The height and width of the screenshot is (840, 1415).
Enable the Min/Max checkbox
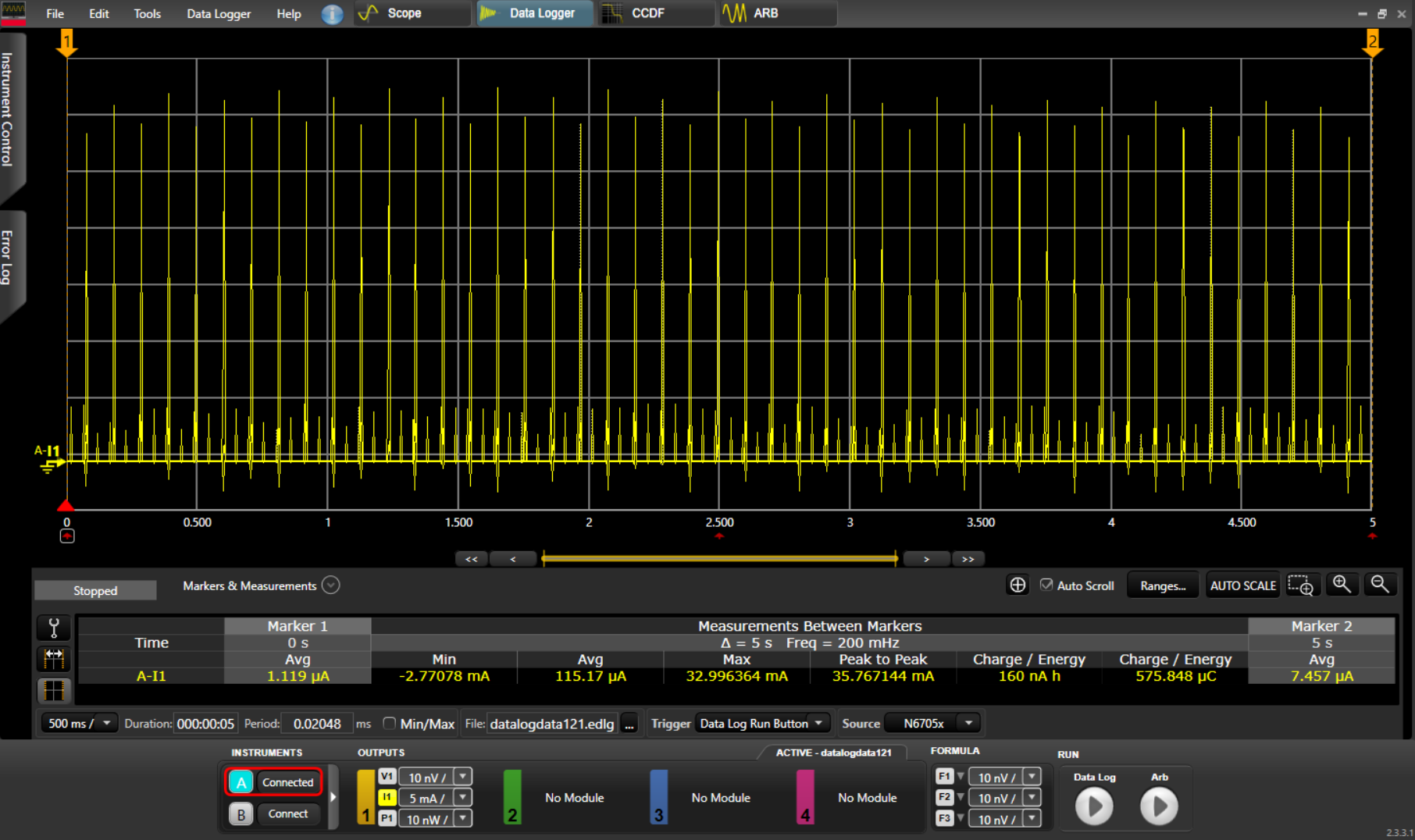(389, 724)
